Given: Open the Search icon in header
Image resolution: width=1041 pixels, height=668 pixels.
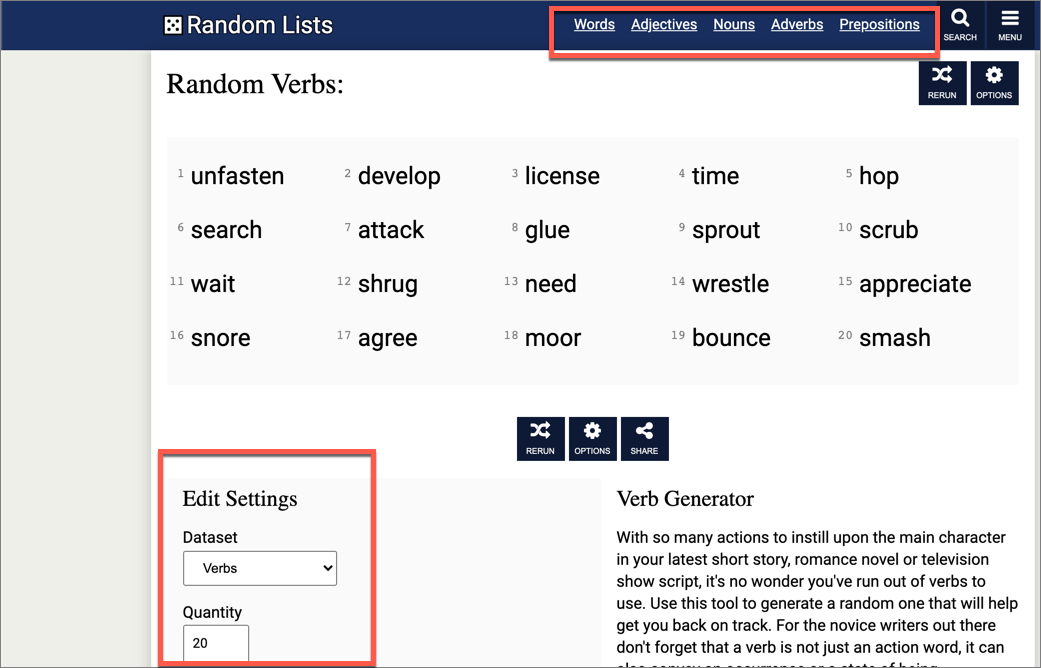Looking at the screenshot, I should 960,25.
